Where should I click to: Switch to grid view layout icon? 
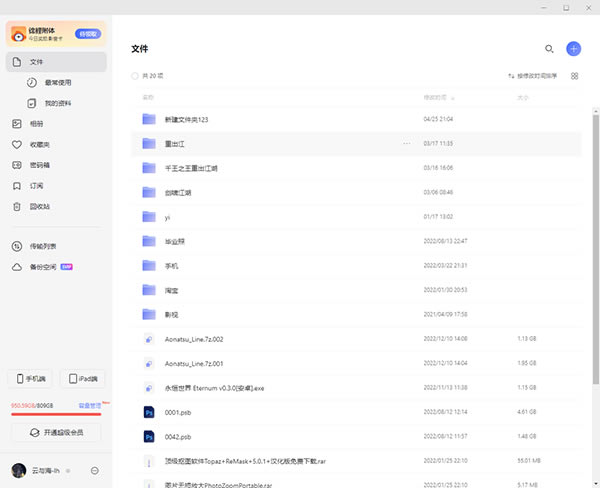click(x=574, y=76)
